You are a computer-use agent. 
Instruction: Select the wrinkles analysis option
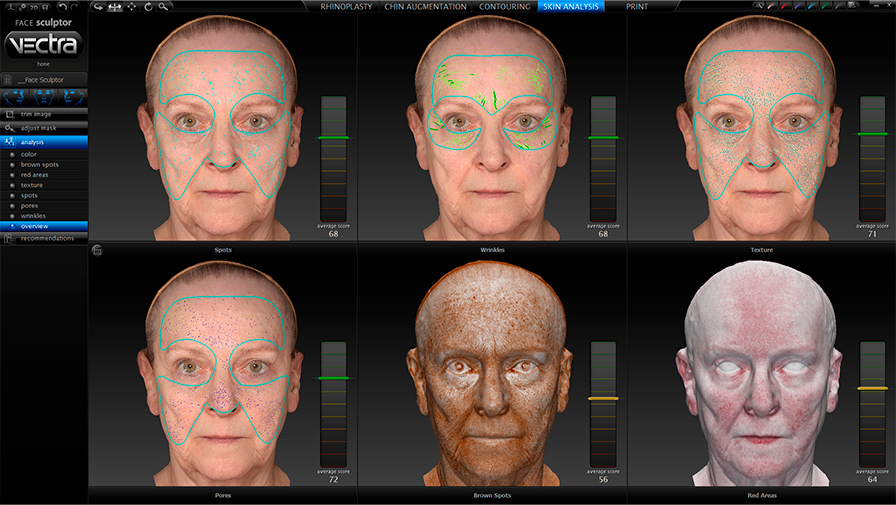[x=34, y=215]
